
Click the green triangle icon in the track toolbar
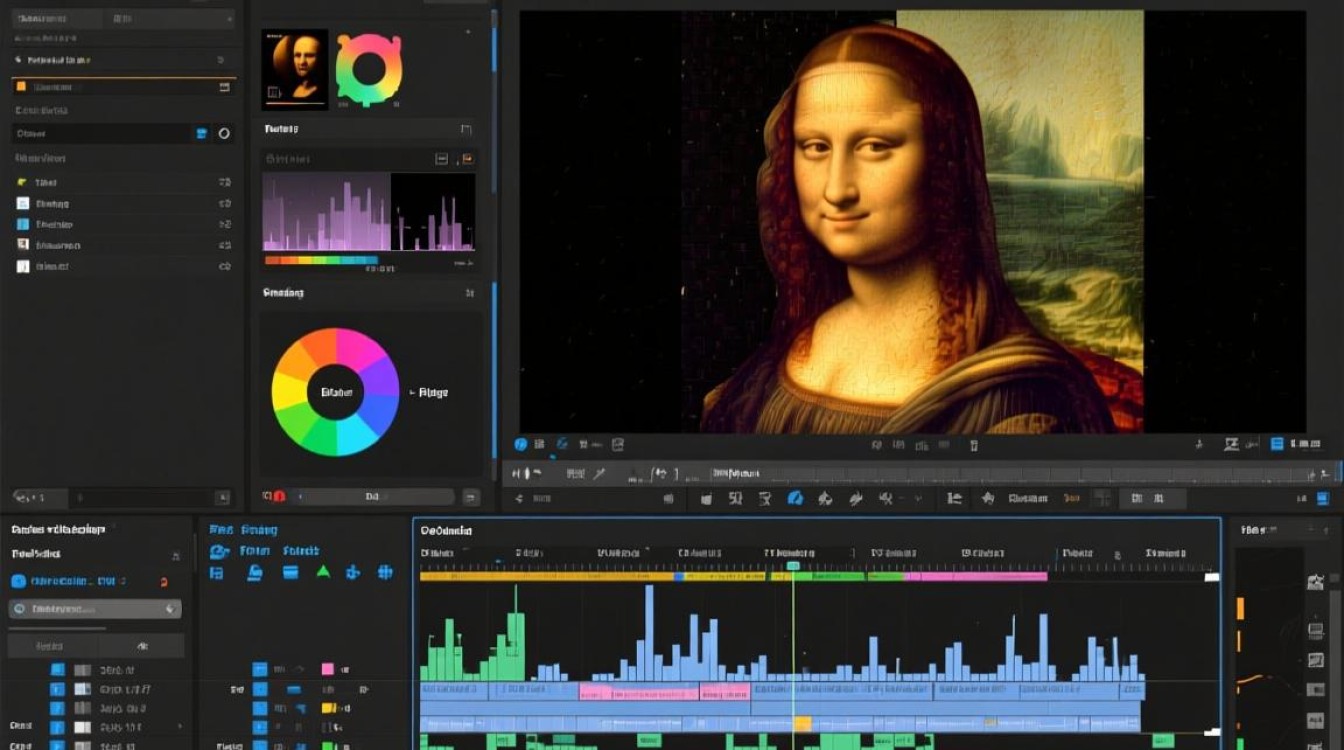tap(323, 572)
